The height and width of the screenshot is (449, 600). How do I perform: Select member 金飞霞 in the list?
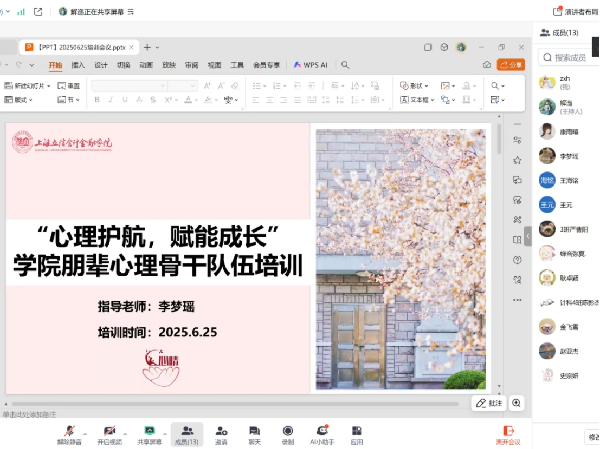pyautogui.click(x=567, y=327)
